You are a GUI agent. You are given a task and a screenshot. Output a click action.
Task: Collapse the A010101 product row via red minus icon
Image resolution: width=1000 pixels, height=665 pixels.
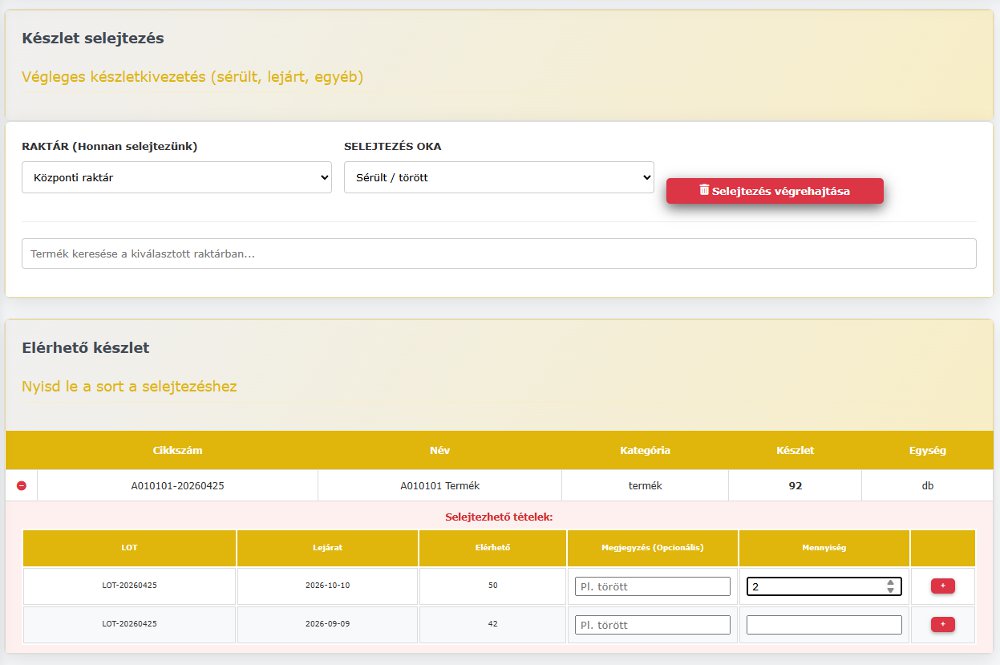click(20, 485)
